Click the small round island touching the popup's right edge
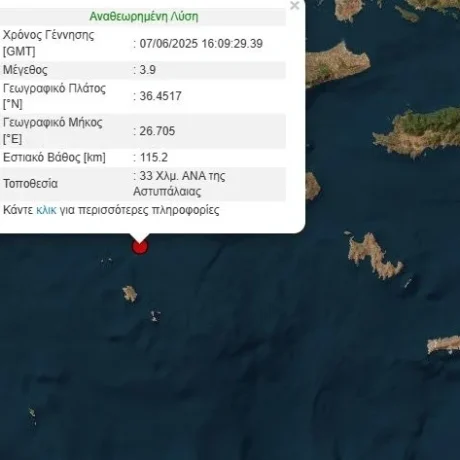 [x=313, y=186]
